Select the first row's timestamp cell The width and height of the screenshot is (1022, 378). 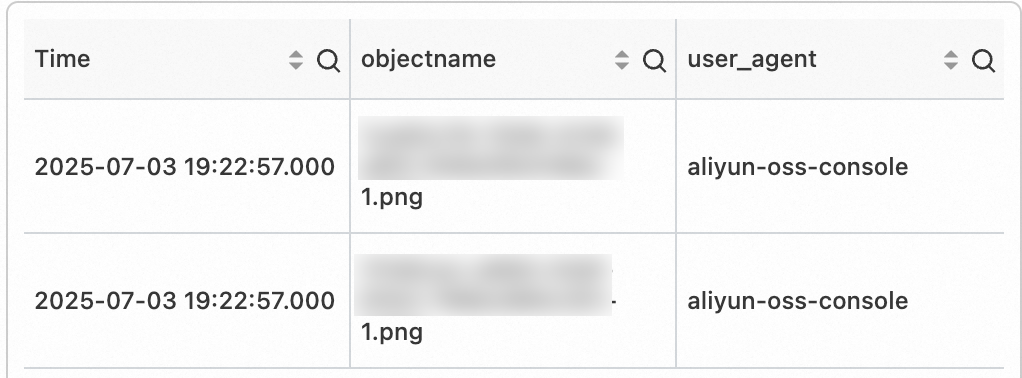[184, 167]
